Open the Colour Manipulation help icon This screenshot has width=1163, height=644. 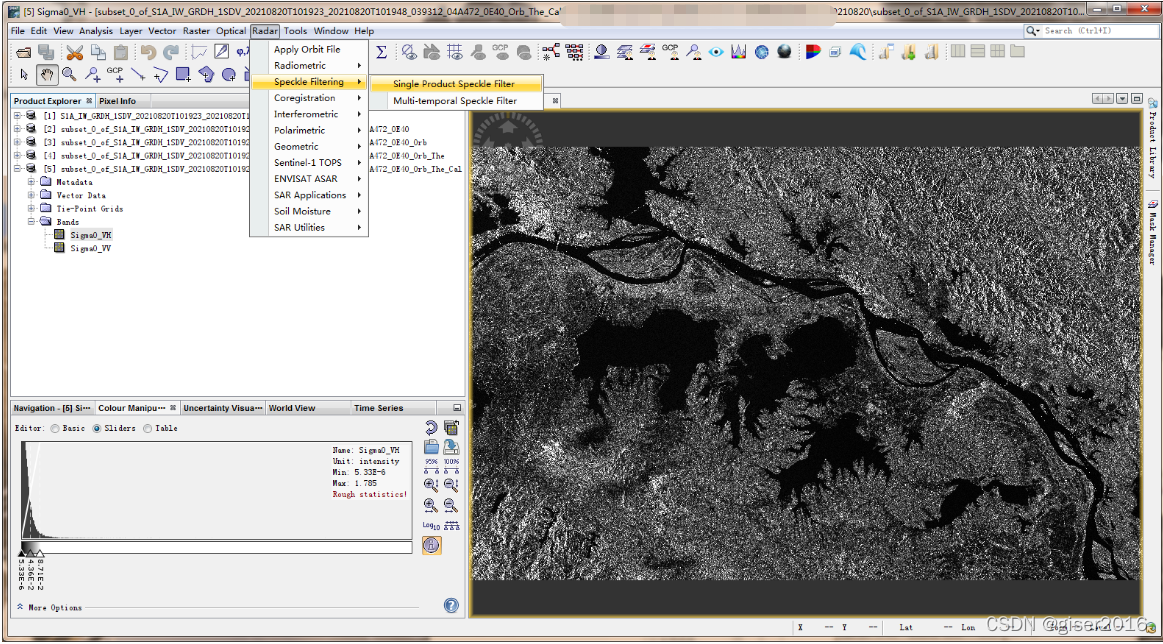click(451, 606)
